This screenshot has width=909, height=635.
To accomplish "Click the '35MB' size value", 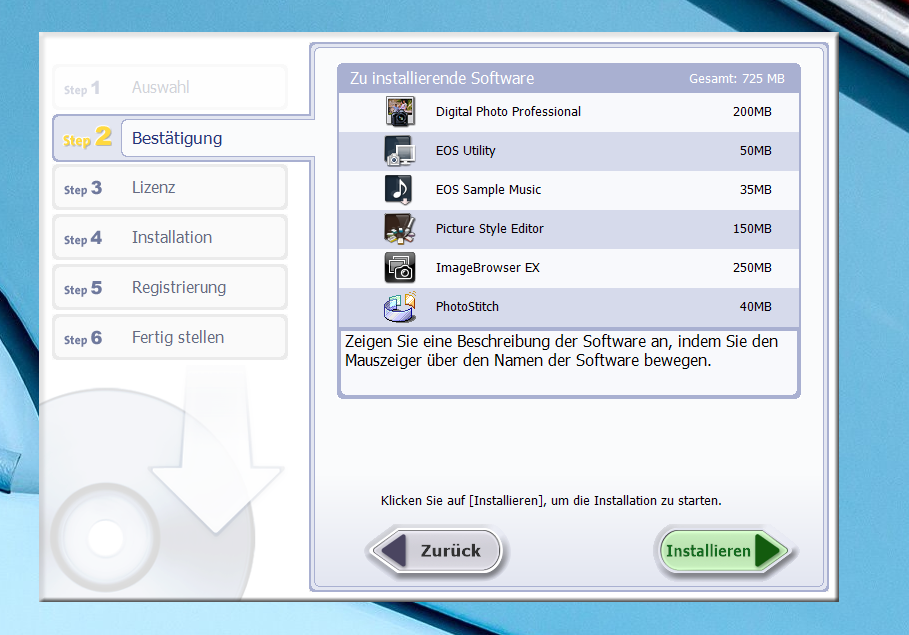I will click(x=755, y=190).
